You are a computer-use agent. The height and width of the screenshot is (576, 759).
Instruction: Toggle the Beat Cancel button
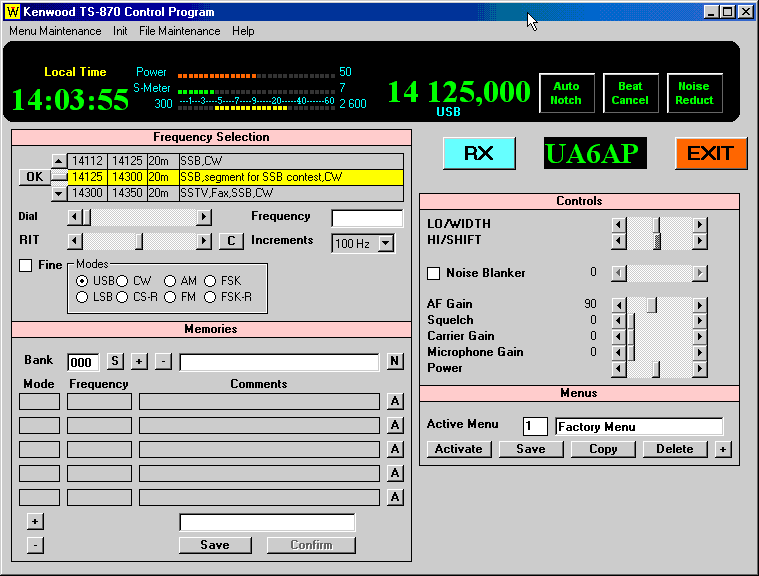coord(630,93)
